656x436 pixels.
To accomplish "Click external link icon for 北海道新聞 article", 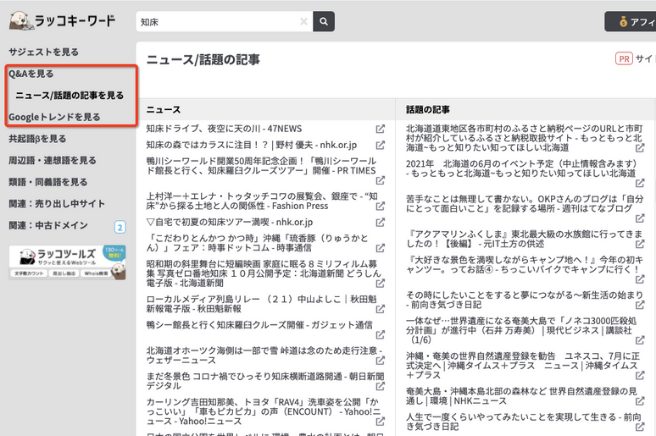I will click(x=380, y=284).
